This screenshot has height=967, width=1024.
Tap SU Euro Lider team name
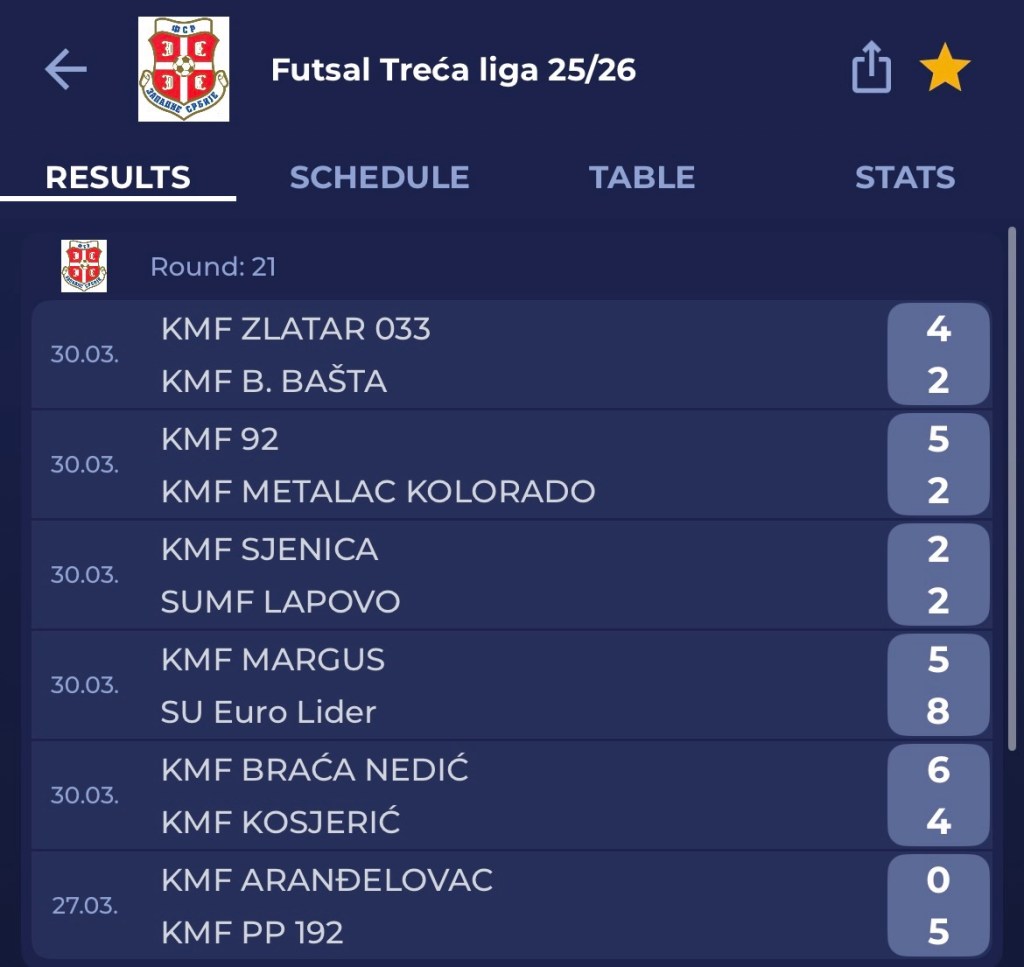[268, 712]
